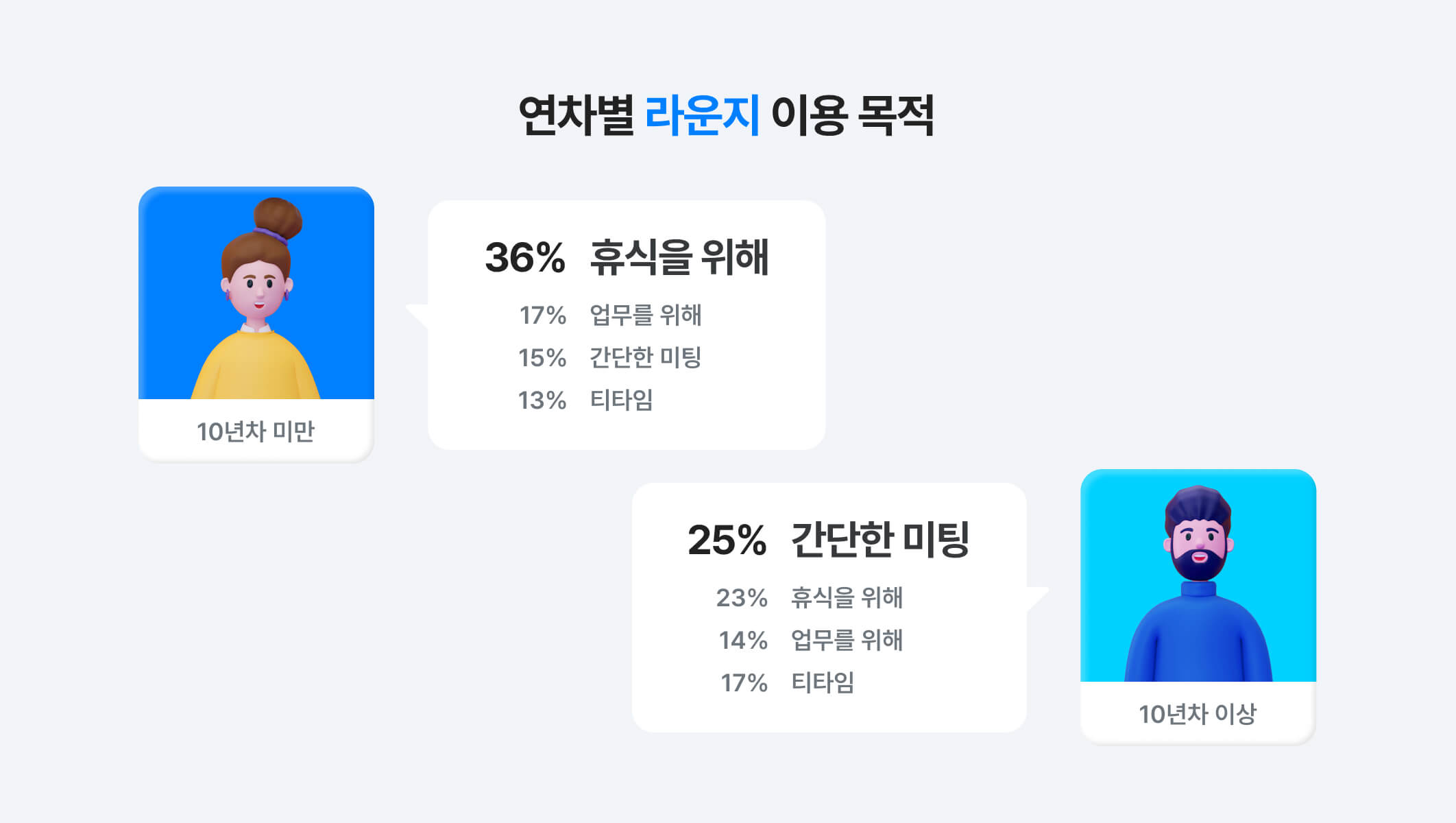Select the 17% 티타임 row in bottom card
The image size is (1456, 823).
click(x=788, y=683)
